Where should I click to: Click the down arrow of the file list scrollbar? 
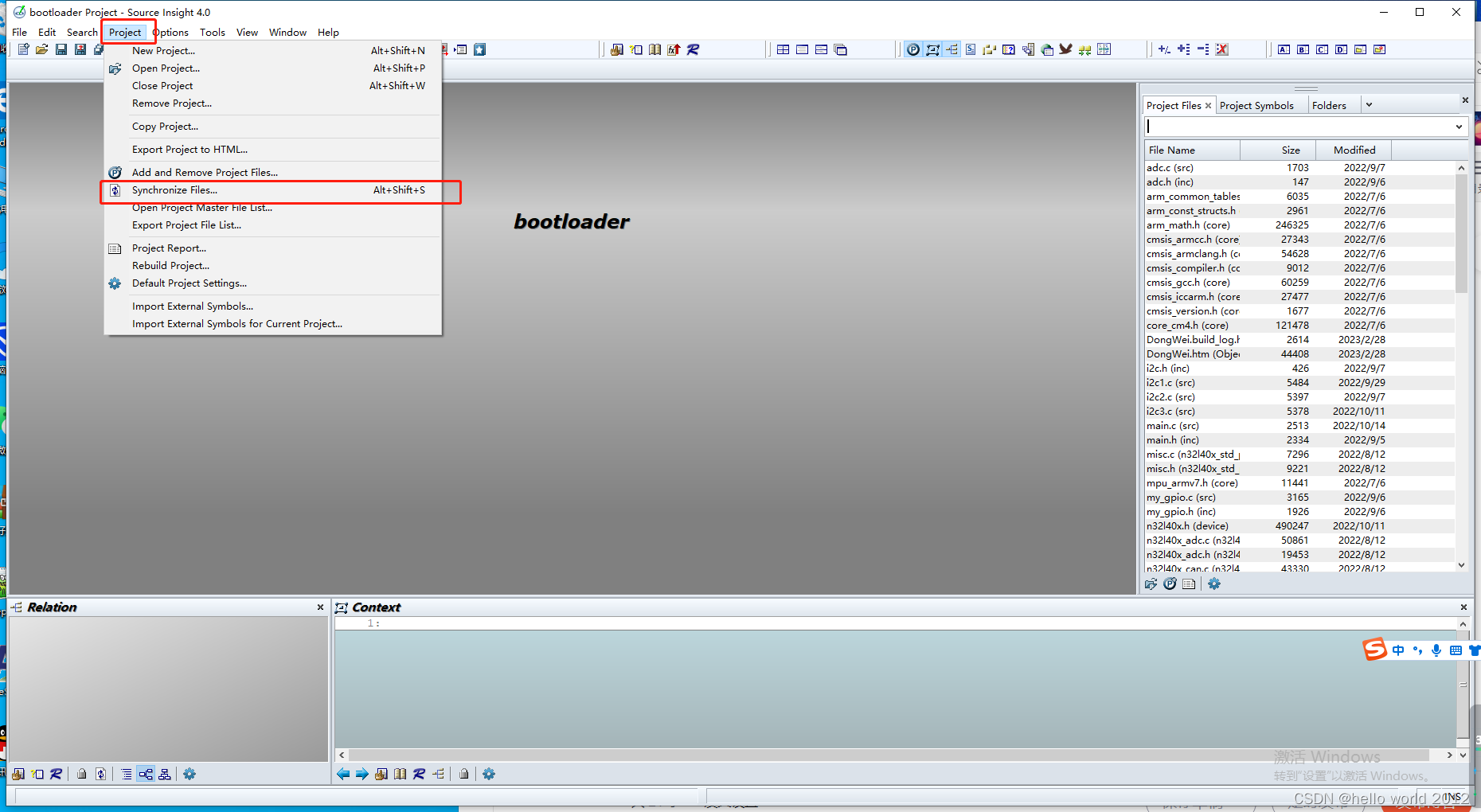pyautogui.click(x=1461, y=565)
